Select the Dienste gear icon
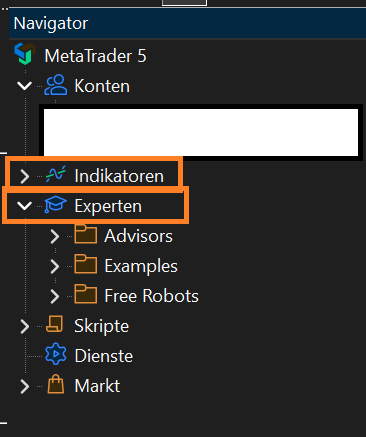 tap(56, 354)
